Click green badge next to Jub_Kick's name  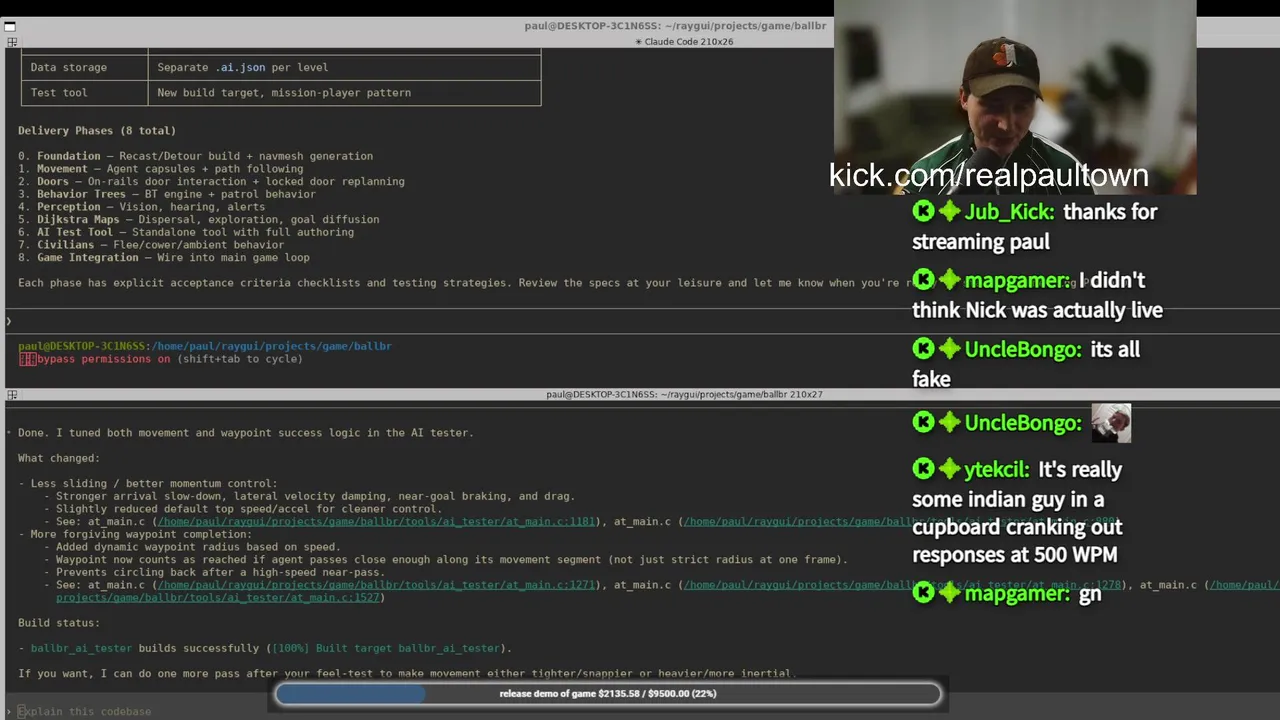(x=949, y=212)
